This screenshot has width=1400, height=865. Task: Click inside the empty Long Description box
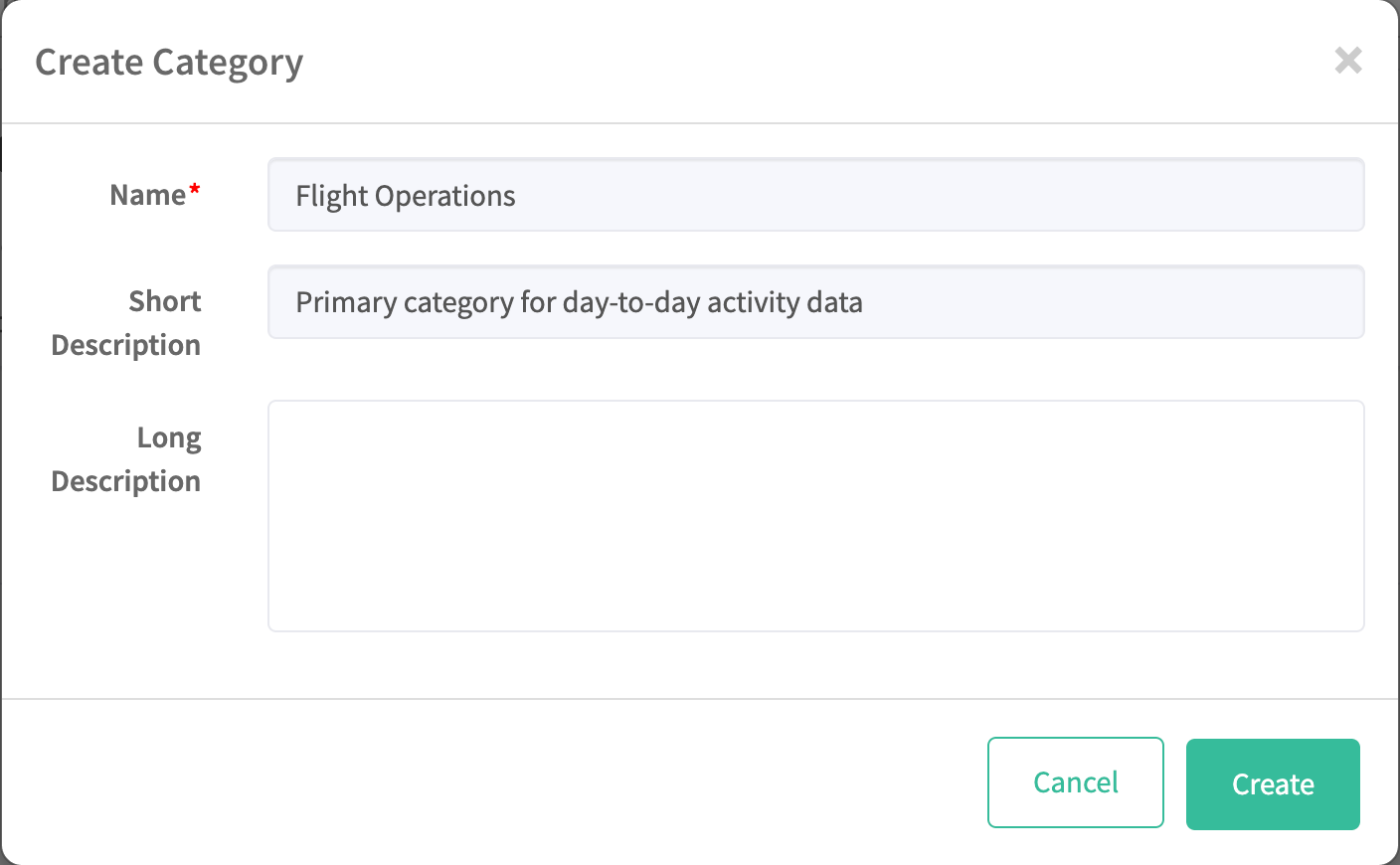click(815, 515)
